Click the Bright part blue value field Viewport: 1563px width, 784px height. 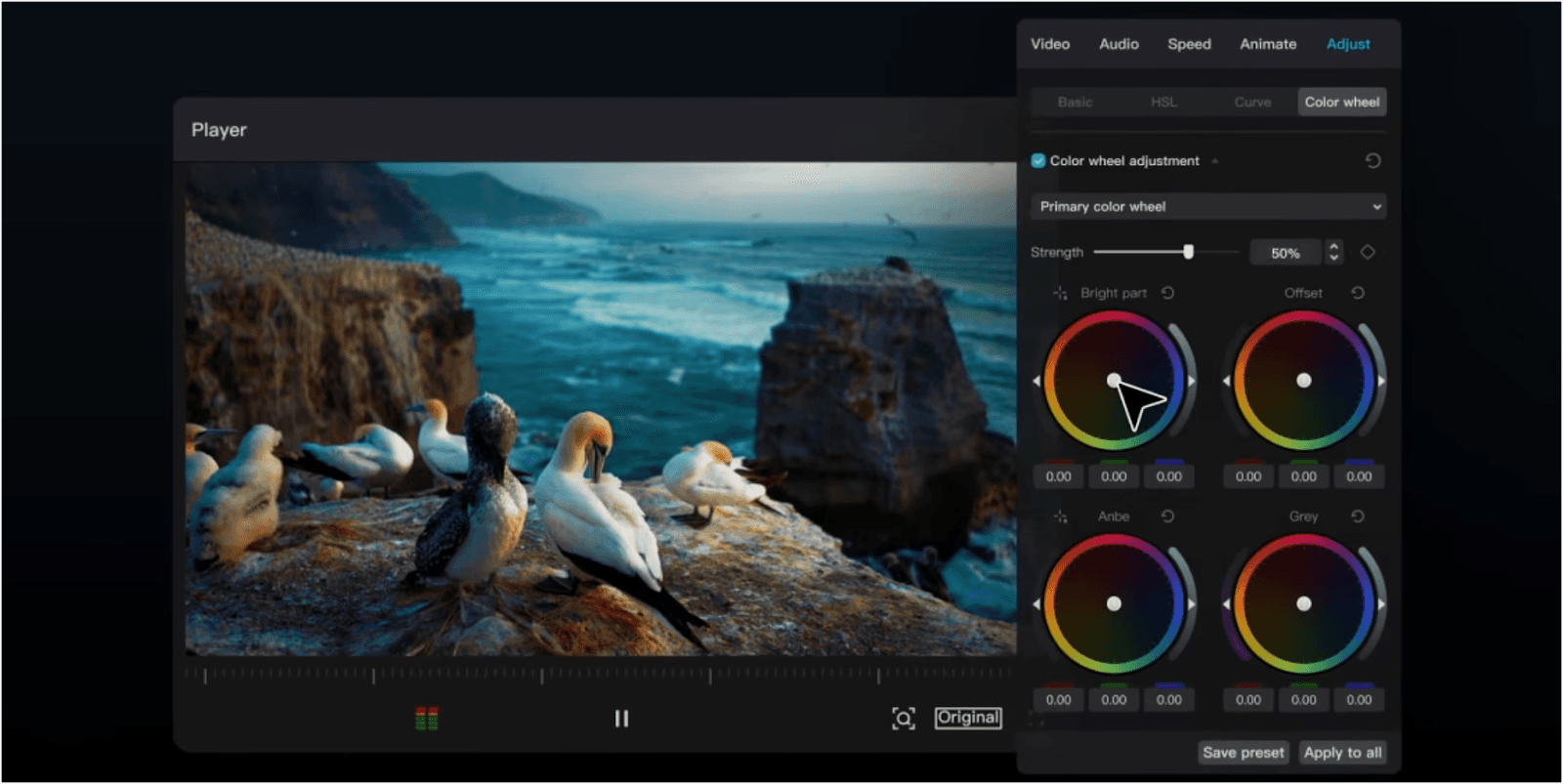tap(1169, 476)
